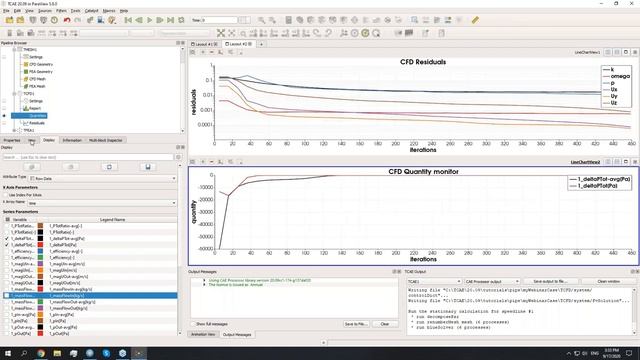The width and height of the screenshot is (640, 360).
Task: Switch to the Animation View tab
Action: pos(203,334)
